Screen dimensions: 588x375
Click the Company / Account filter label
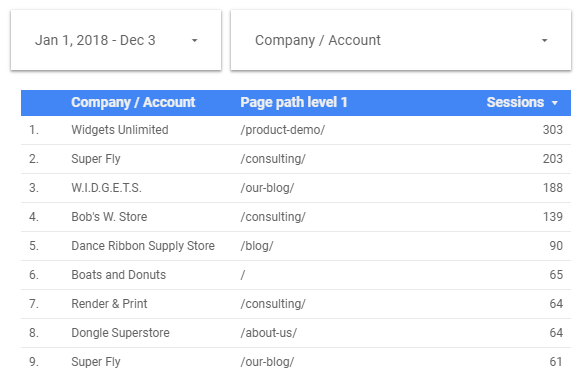tap(318, 40)
